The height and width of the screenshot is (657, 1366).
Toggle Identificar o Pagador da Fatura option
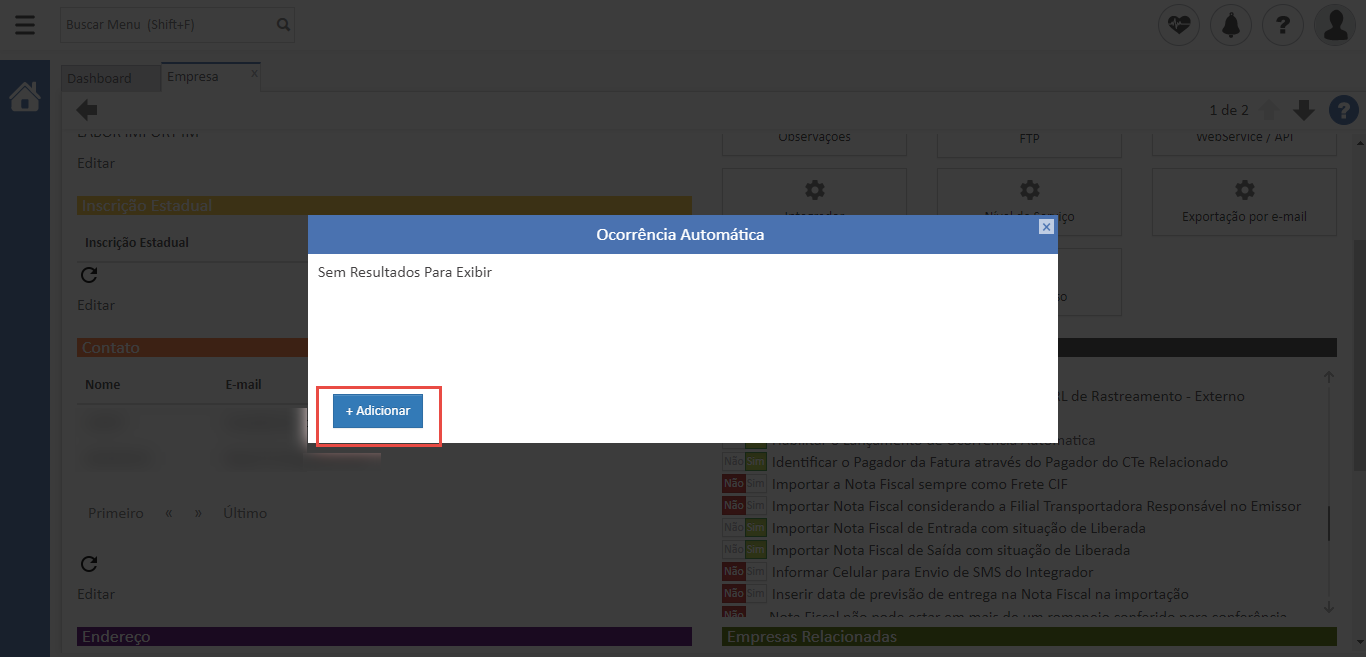[x=744, y=462]
